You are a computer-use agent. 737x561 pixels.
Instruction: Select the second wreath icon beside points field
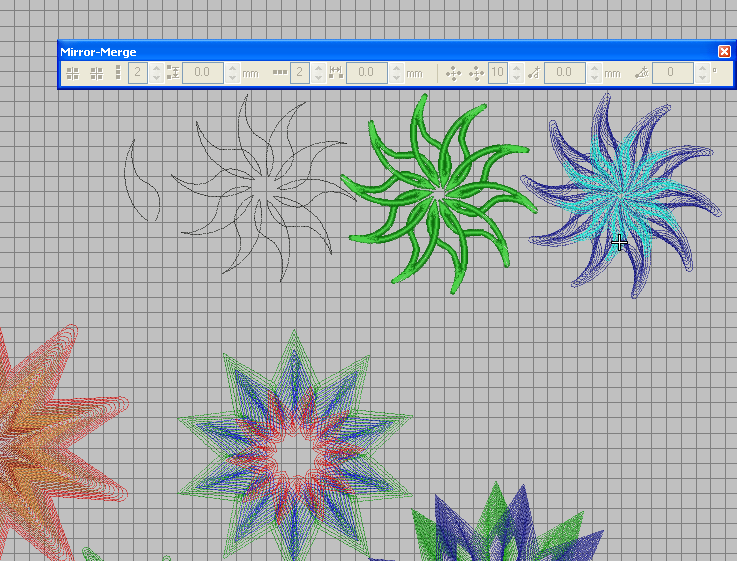click(x=476, y=73)
